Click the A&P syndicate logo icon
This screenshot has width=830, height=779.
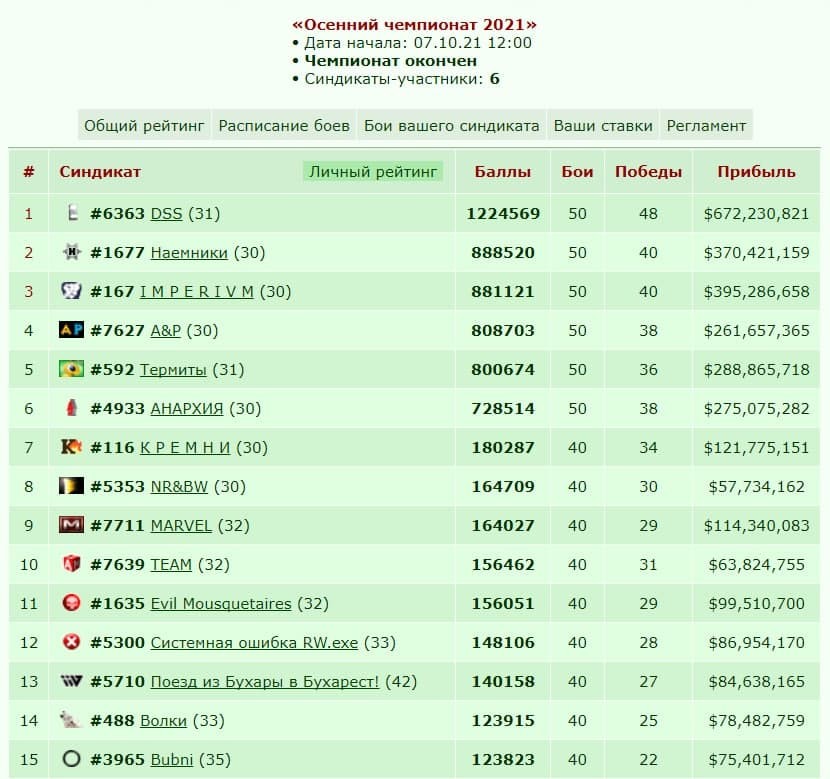pyautogui.click(x=71, y=330)
